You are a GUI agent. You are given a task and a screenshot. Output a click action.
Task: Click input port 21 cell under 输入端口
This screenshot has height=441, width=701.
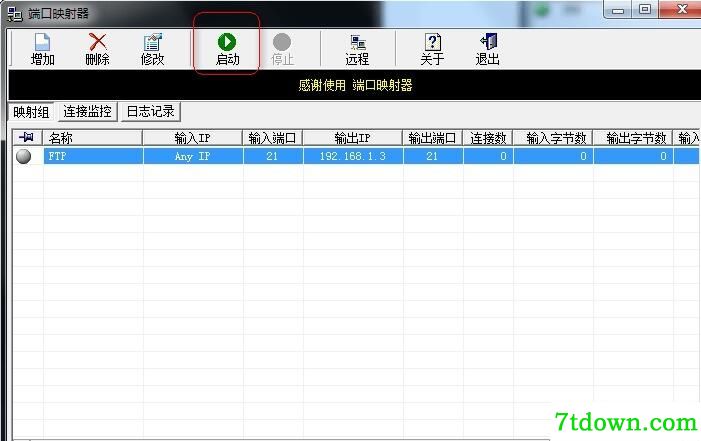(273, 156)
